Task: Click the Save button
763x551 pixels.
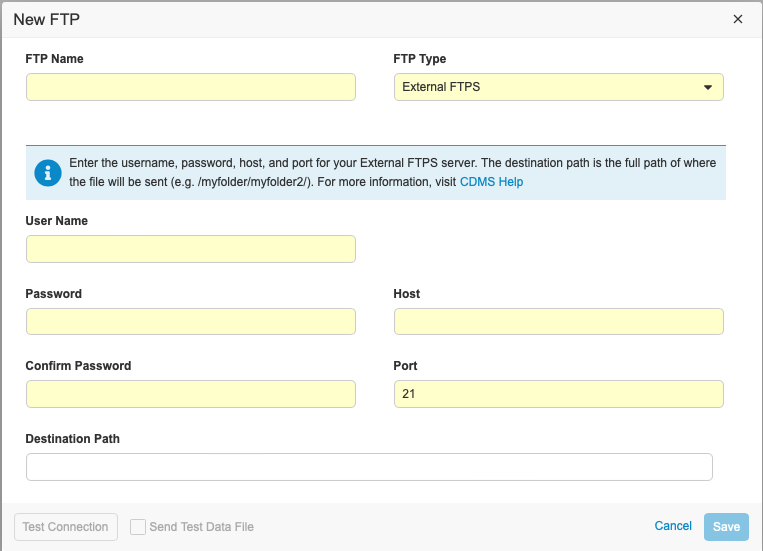Action: tap(726, 527)
